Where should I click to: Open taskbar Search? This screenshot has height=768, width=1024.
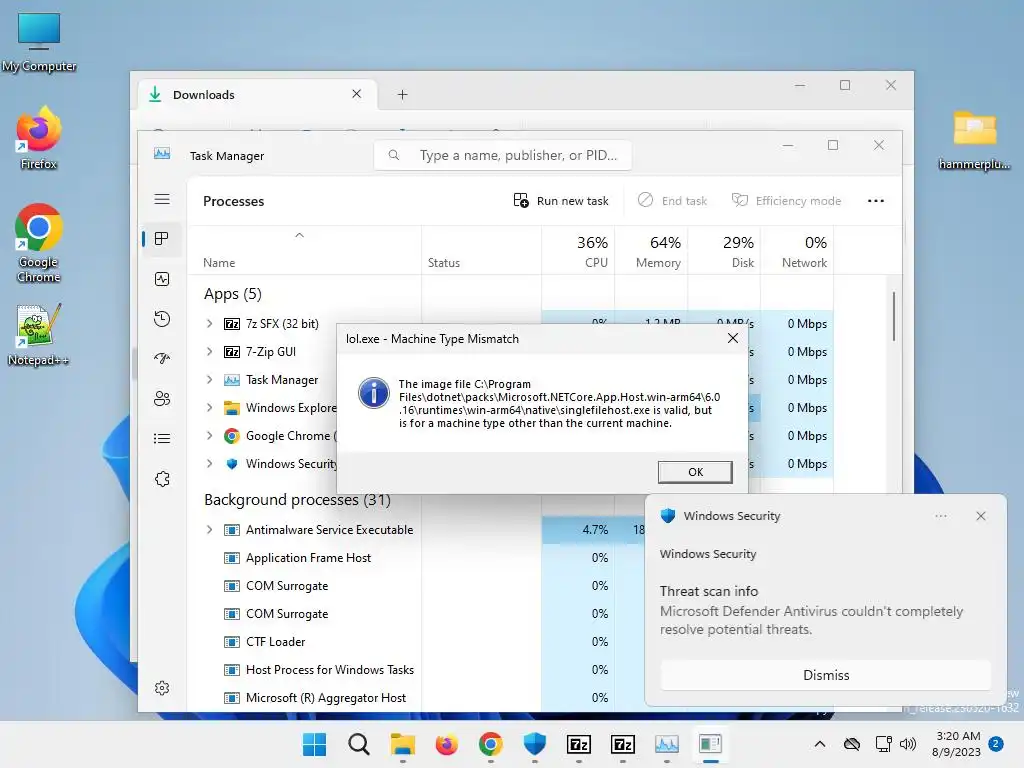[359, 744]
